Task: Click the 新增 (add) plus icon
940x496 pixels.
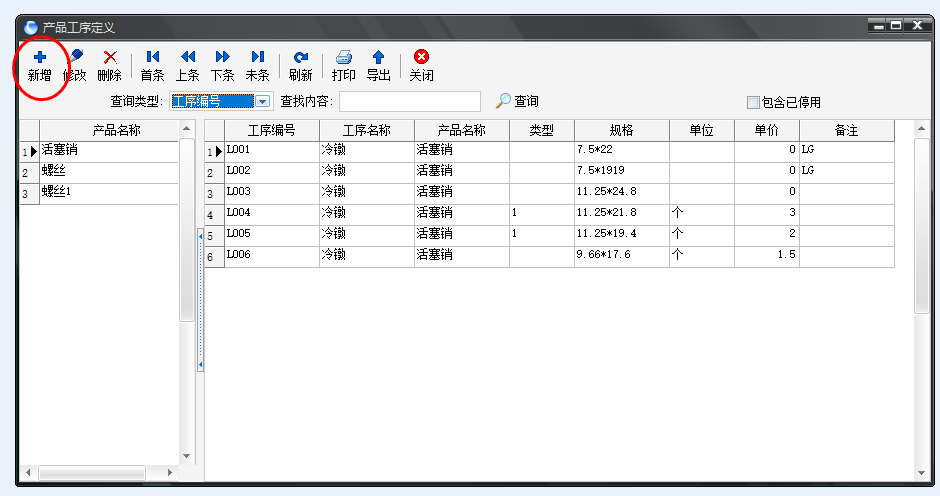Action: 40,57
